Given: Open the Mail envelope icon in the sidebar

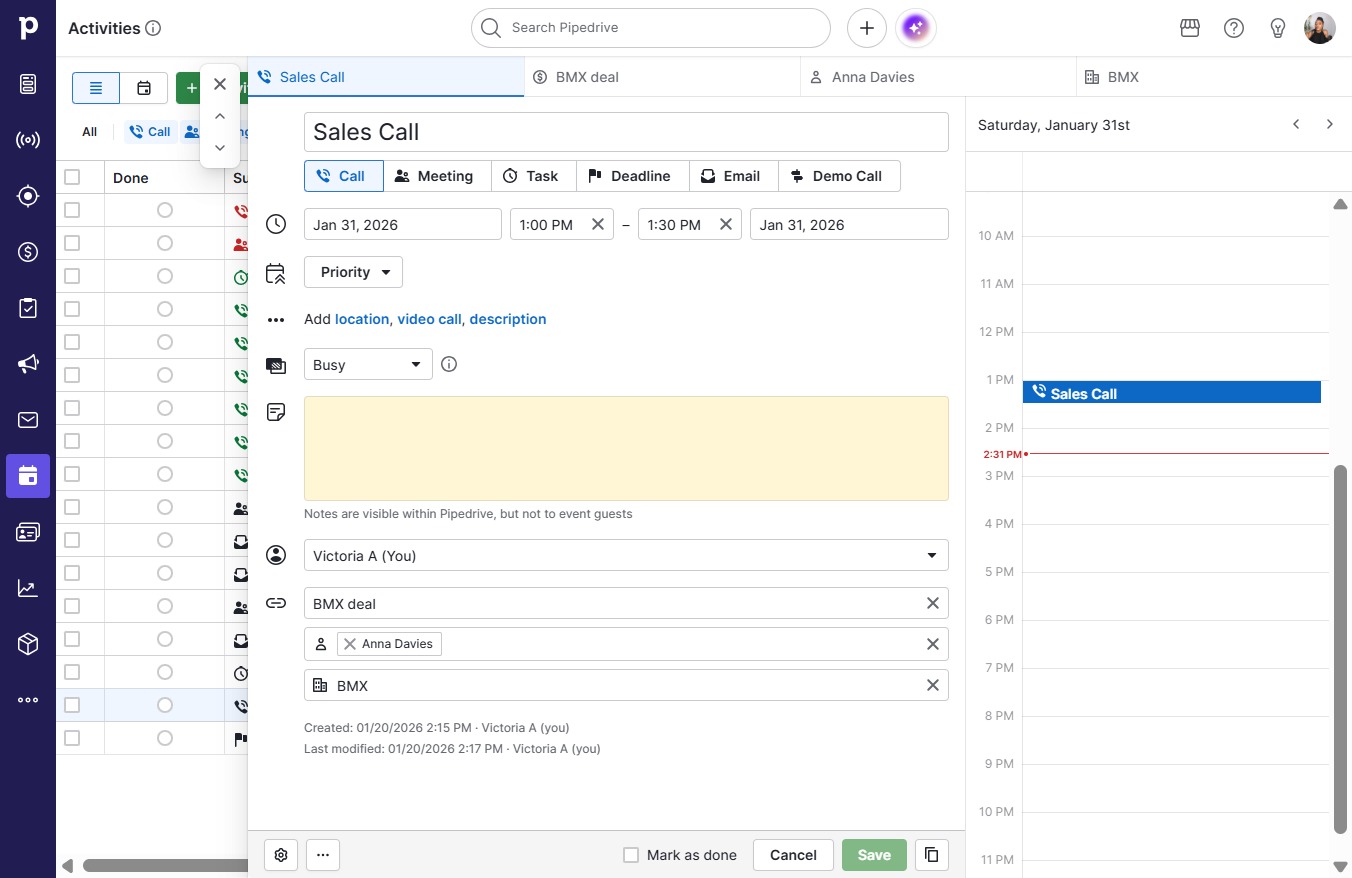Looking at the screenshot, I should pos(28,420).
